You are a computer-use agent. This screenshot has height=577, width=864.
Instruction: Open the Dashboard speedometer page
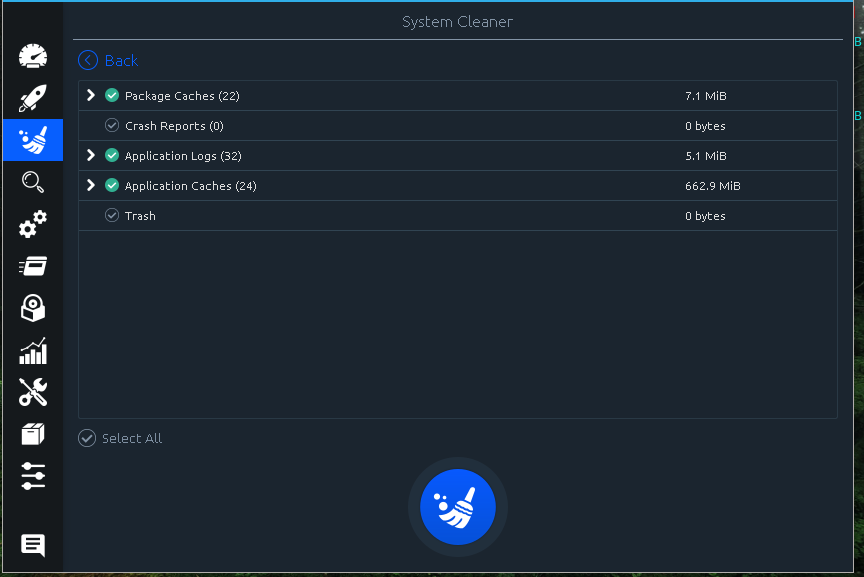(33, 56)
